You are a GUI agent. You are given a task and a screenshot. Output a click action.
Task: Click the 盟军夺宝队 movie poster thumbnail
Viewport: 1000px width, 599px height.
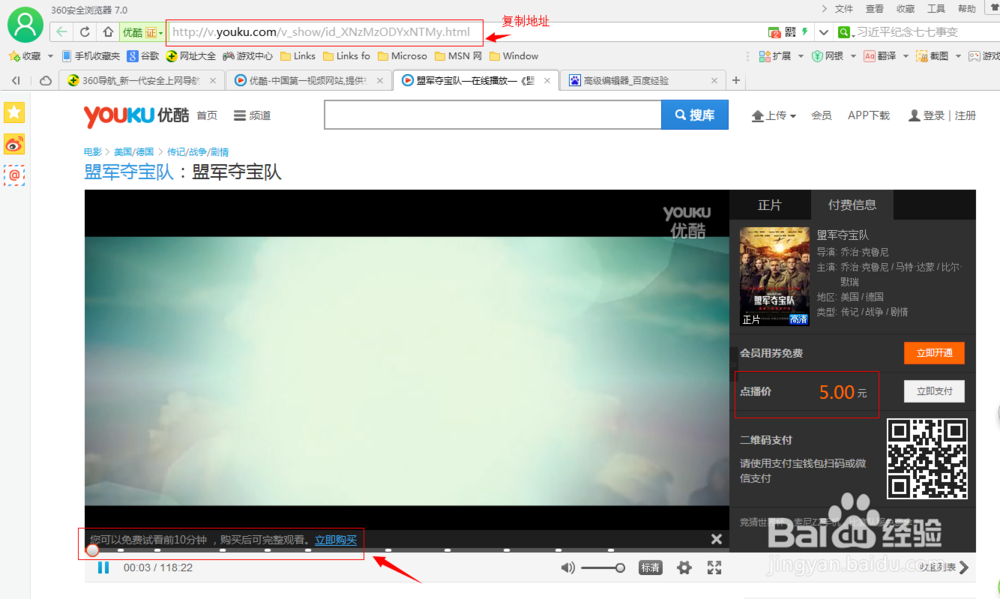774,277
